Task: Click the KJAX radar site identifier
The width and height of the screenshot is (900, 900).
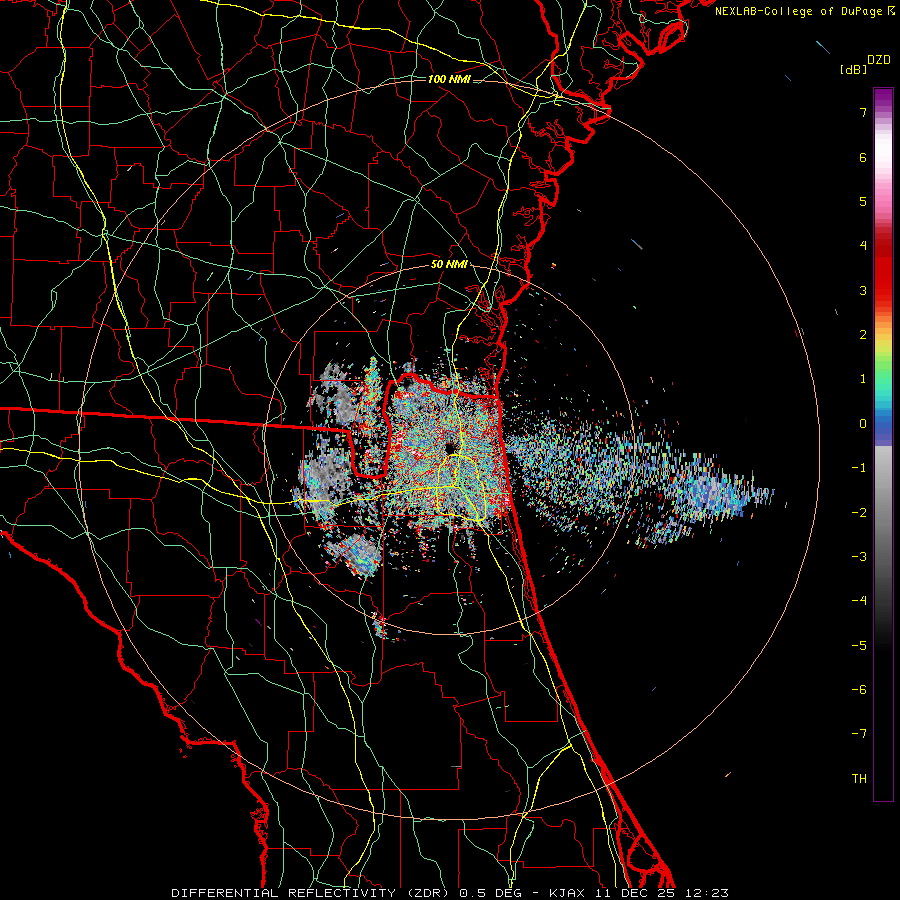Action: tap(567, 893)
